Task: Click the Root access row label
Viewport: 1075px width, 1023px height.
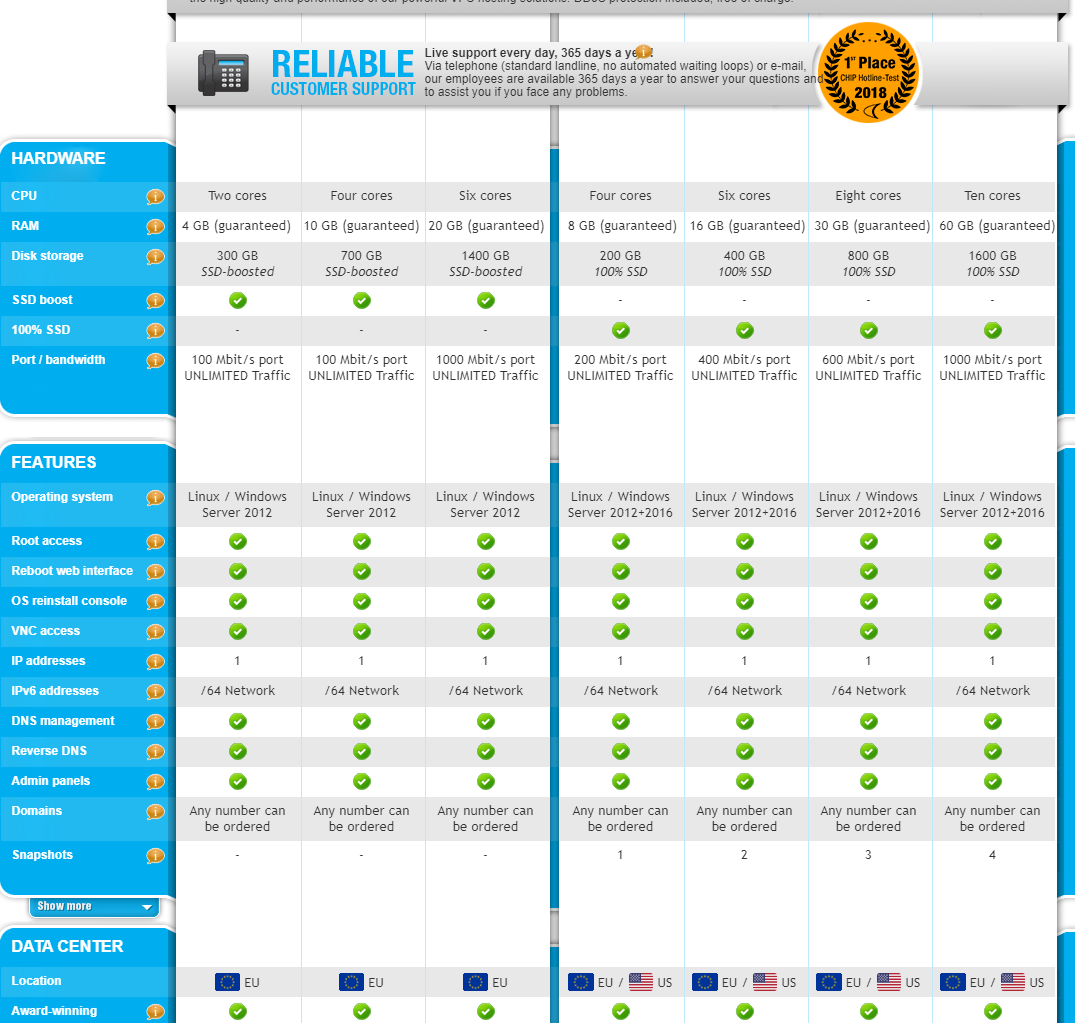Action: (47, 541)
